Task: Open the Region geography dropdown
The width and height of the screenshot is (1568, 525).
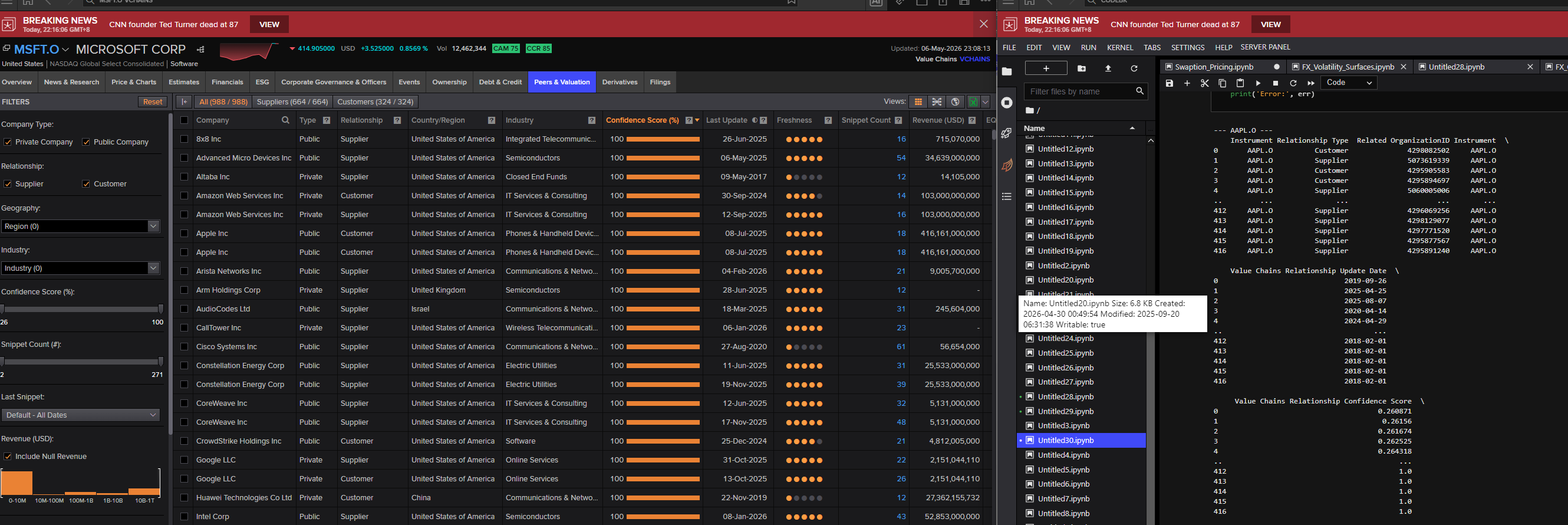Action: (x=80, y=226)
